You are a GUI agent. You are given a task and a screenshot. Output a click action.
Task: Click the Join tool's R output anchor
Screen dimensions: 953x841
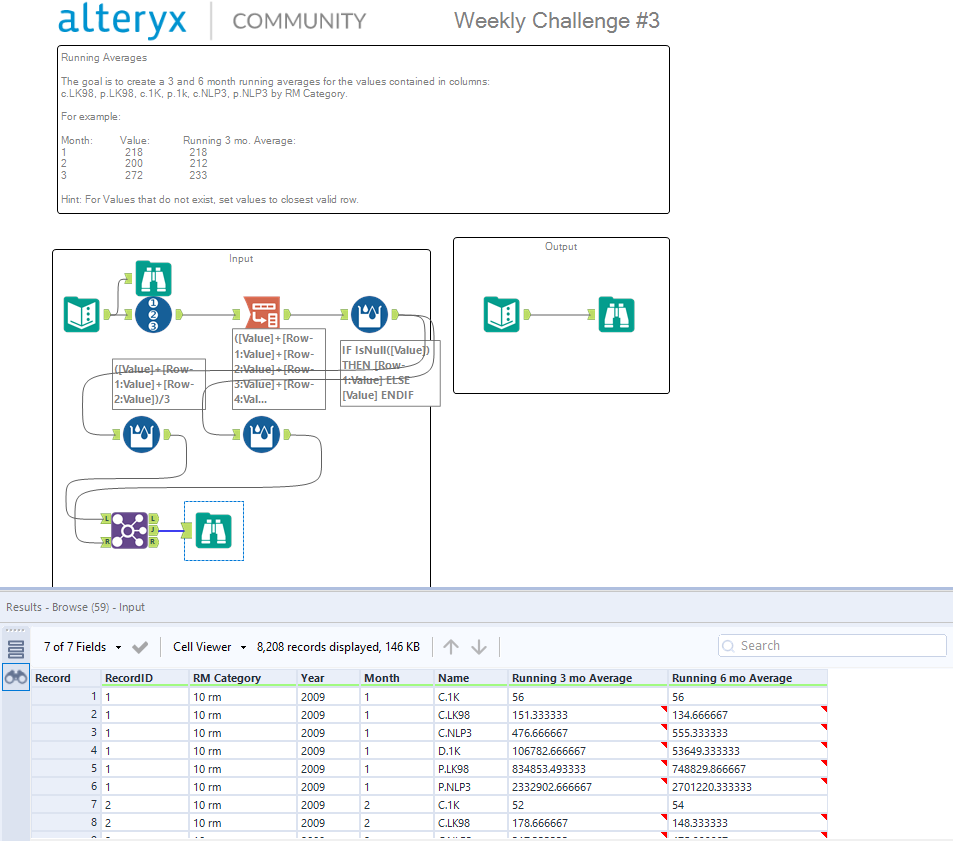154,541
